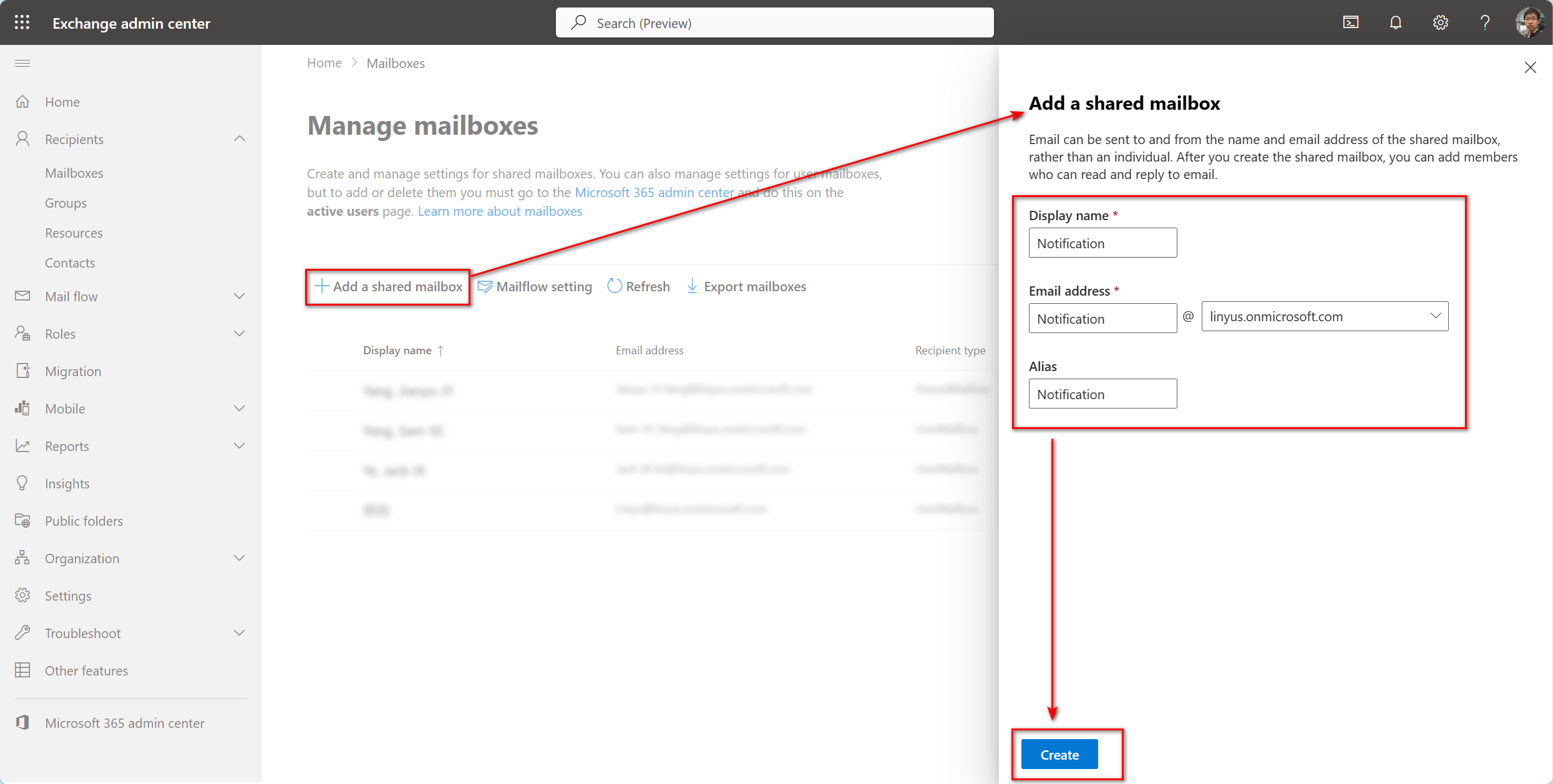Click the Search Preview icon in toolbar
Image resolution: width=1553 pixels, height=784 pixels.
tap(579, 22)
